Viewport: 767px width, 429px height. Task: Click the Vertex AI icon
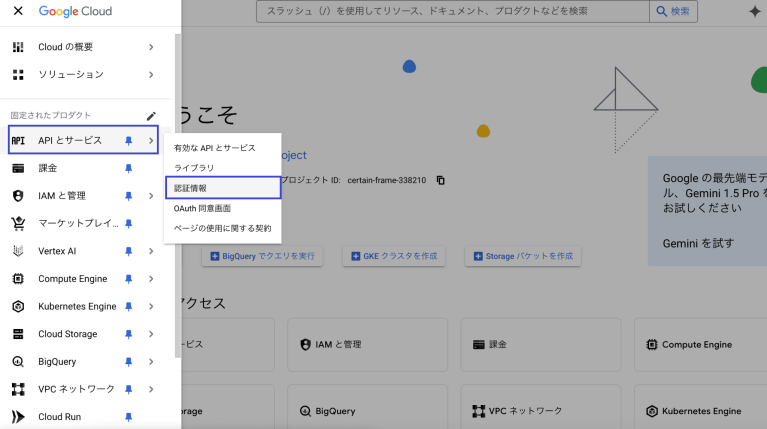pyautogui.click(x=18, y=251)
